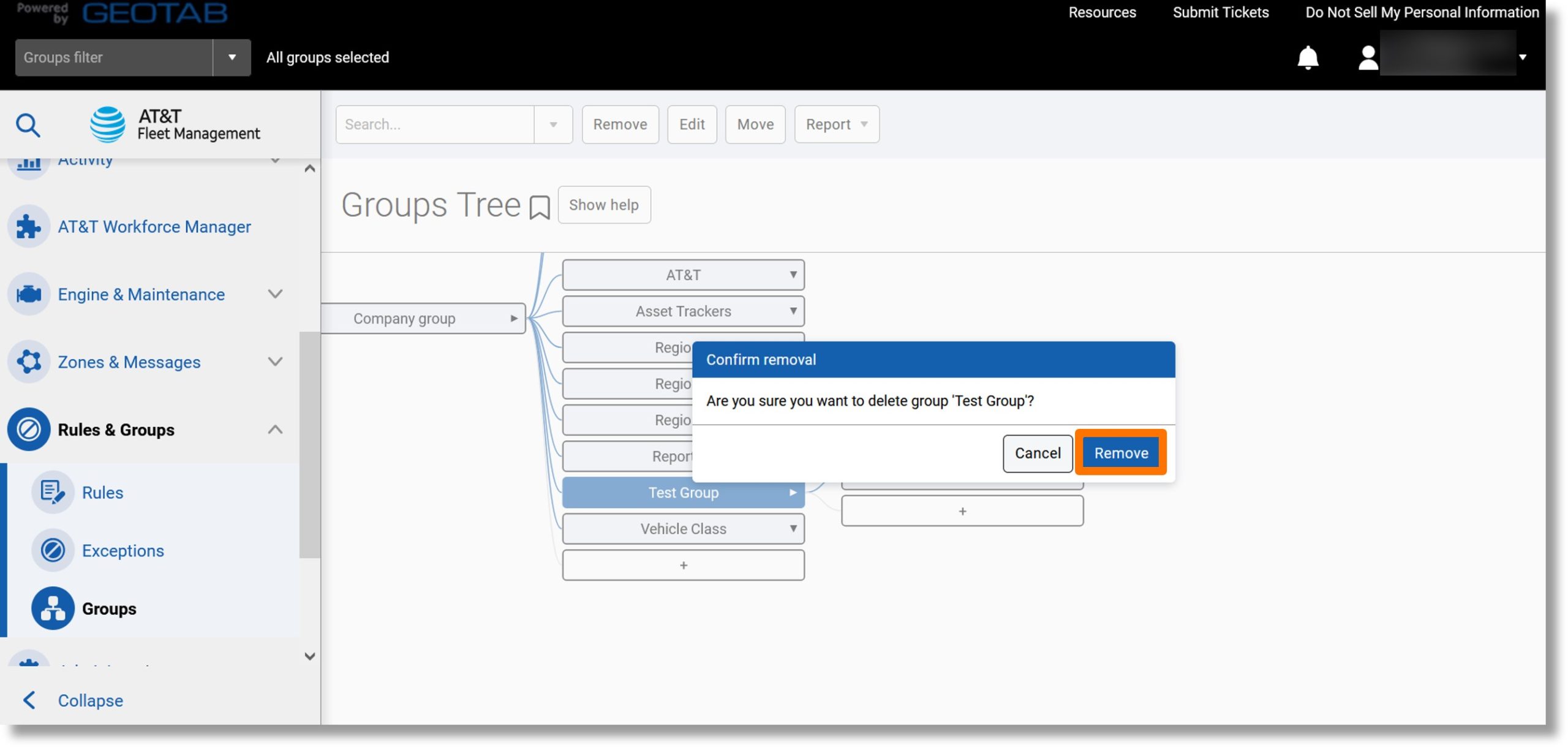Collapse the Test Group node arrow

tap(793, 492)
